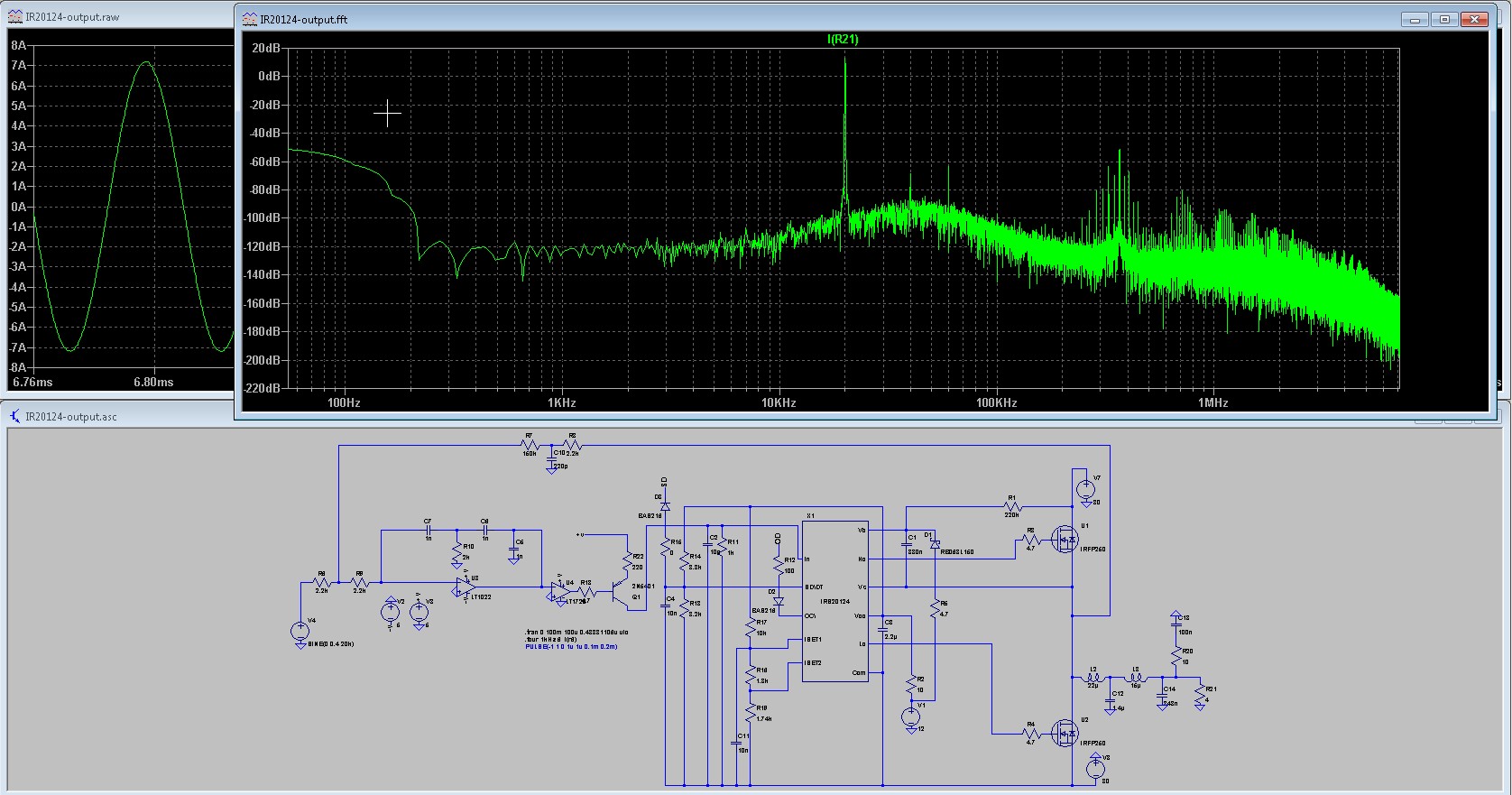This screenshot has width=1512, height=795.
Task: Click the -100dB label on FFT vertical axis
Action: coord(262,217)
